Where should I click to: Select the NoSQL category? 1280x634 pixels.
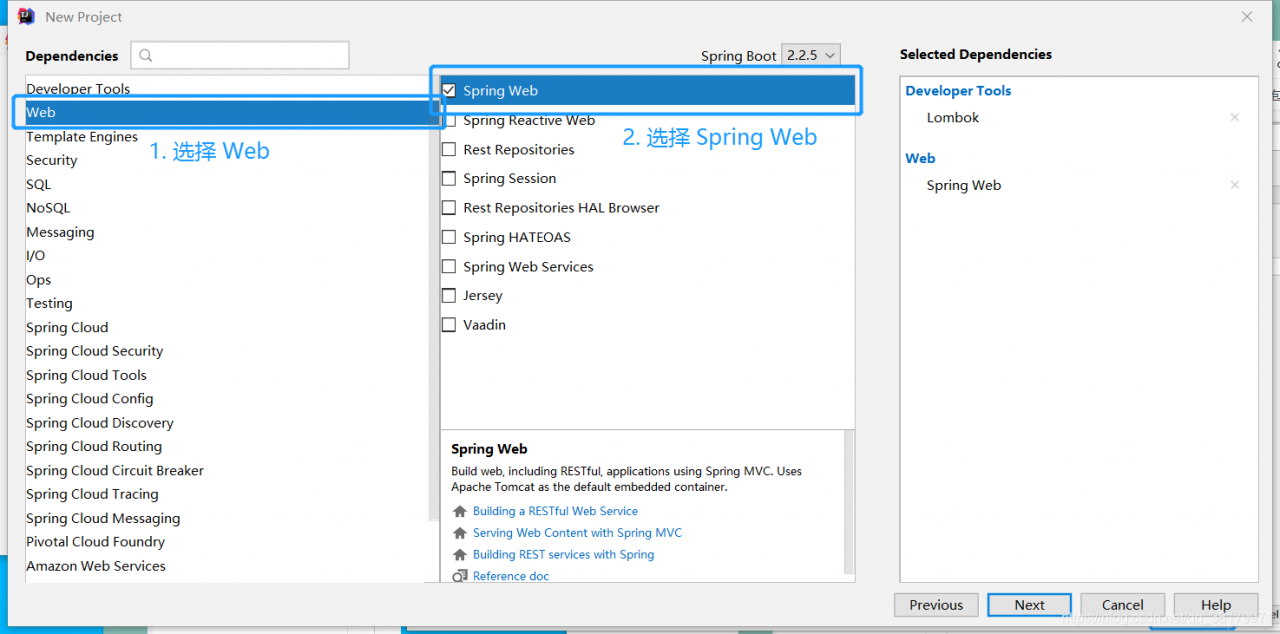pos(48,208)
